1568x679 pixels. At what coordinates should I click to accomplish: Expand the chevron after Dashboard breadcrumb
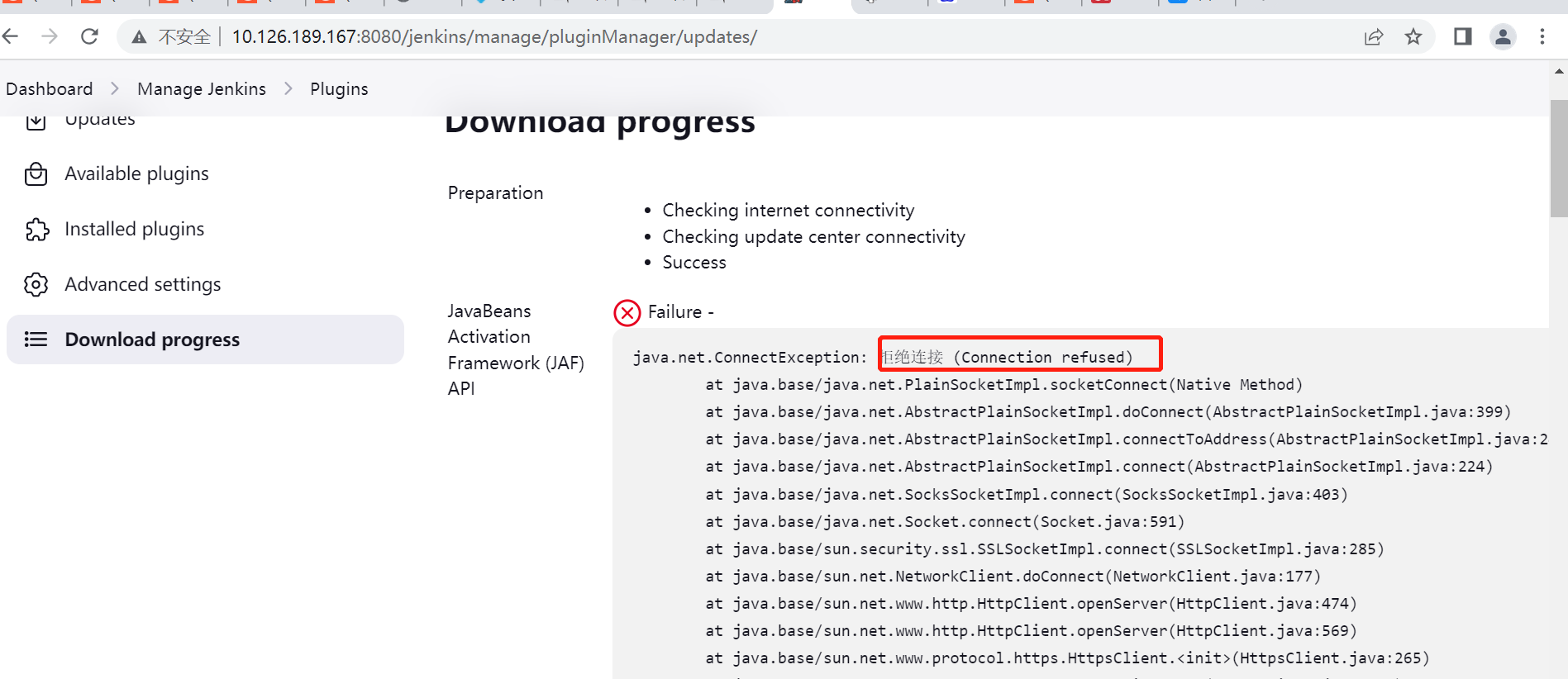coord(115,88)
